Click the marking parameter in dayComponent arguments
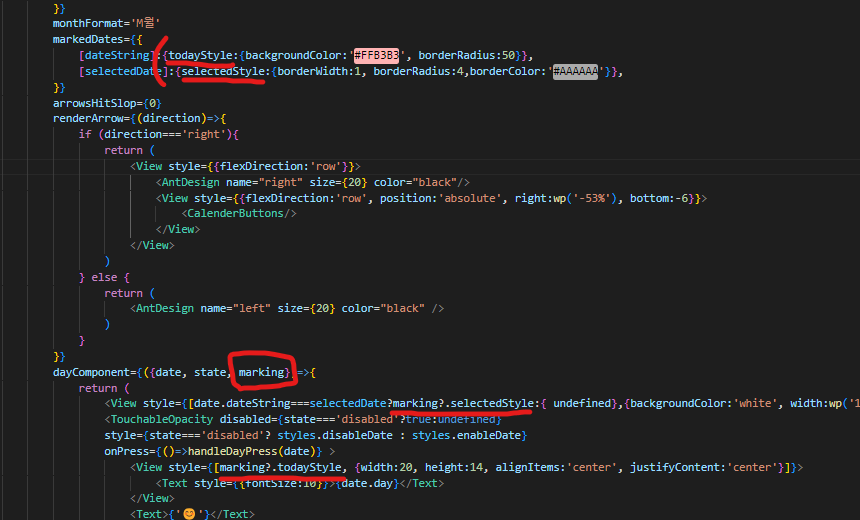Image resolution: width=860 pixels, height=520 pixels. point(262,372)
